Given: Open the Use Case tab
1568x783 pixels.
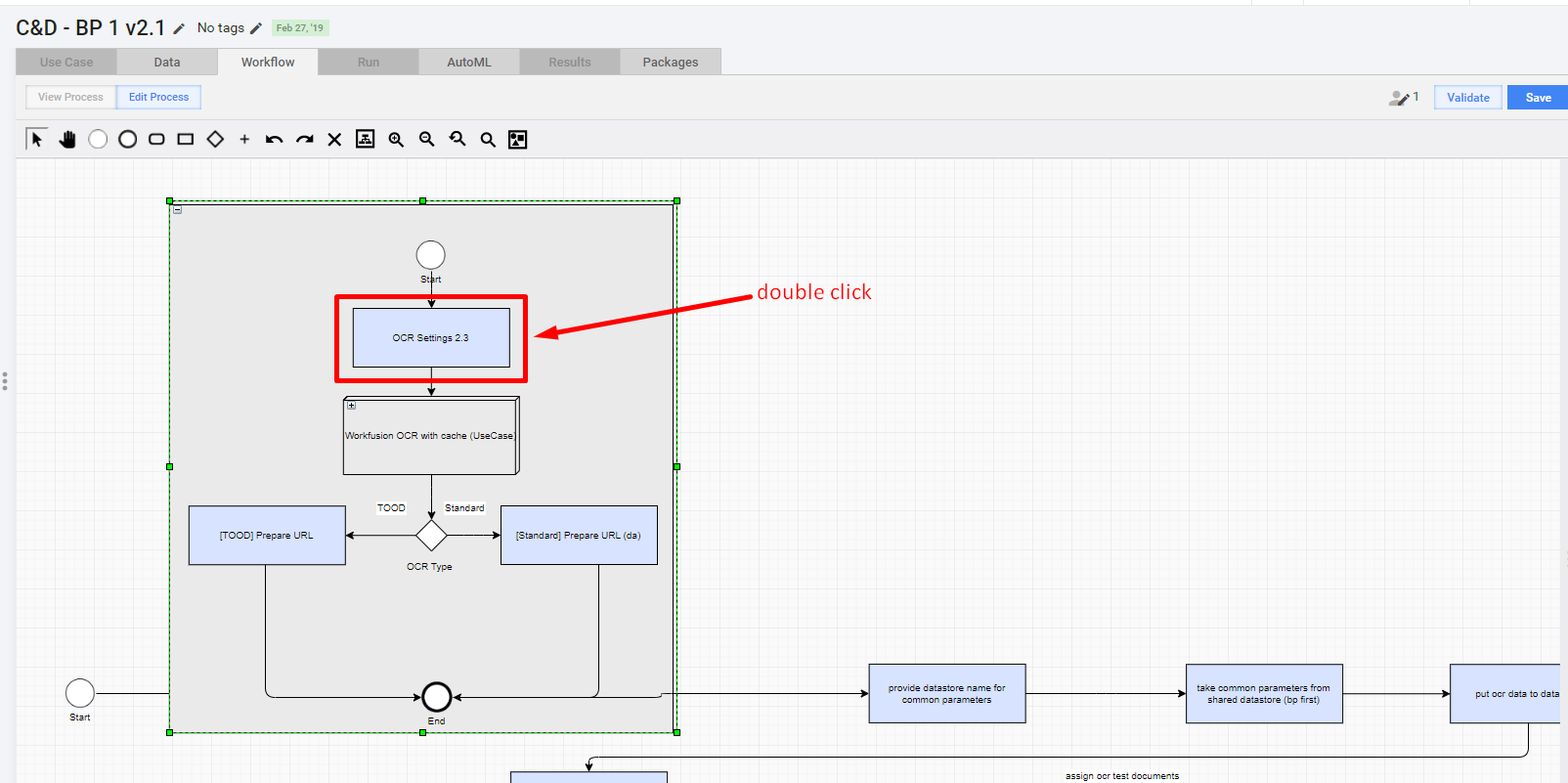Looking at the screenshot, I should pos(66,62).
